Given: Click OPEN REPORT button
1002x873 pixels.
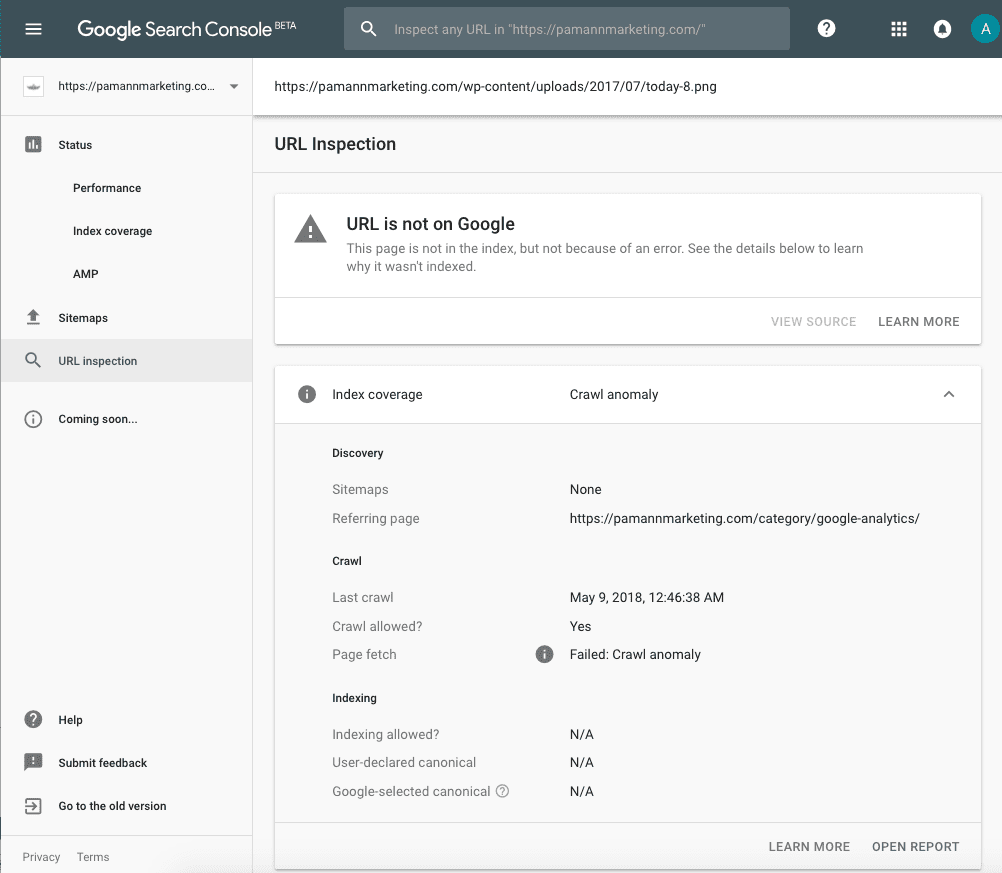Looking at the screenshot, I should [x=915, y=846].
